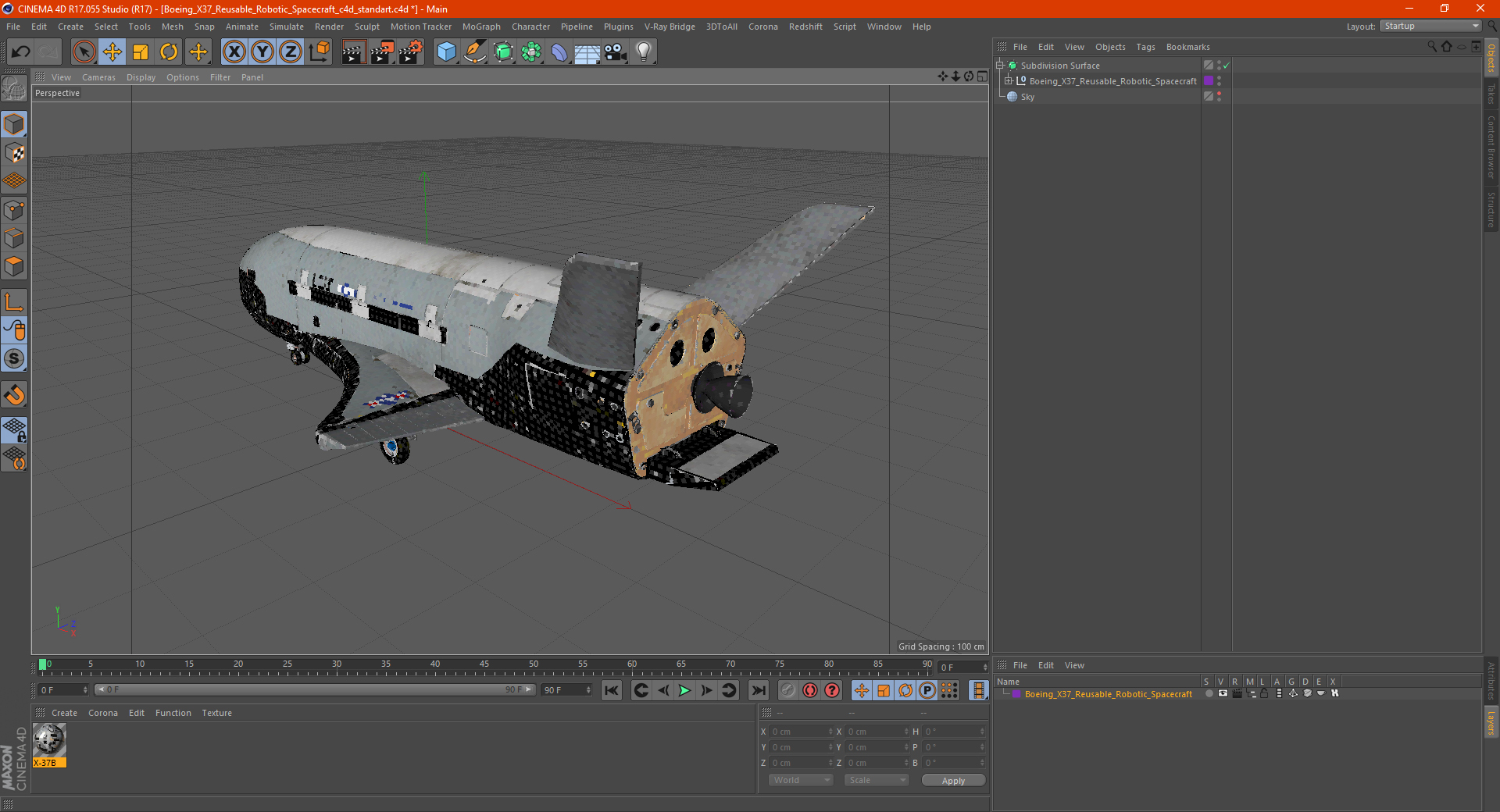Open material manager Create menu
This screenshot has height=812, width=1500.
(x=64, y=713)
